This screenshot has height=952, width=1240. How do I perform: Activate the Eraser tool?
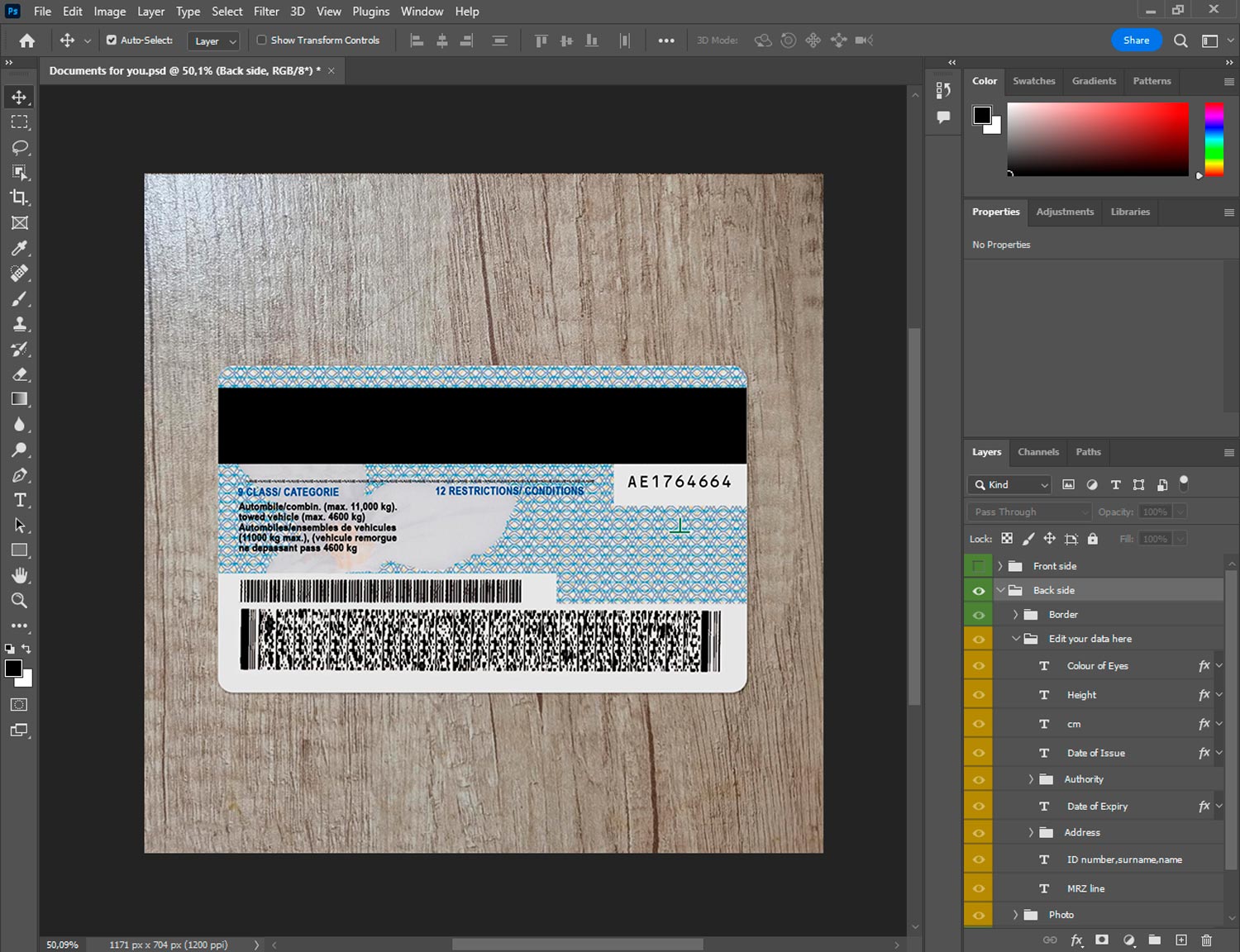[x=19, y=374]
